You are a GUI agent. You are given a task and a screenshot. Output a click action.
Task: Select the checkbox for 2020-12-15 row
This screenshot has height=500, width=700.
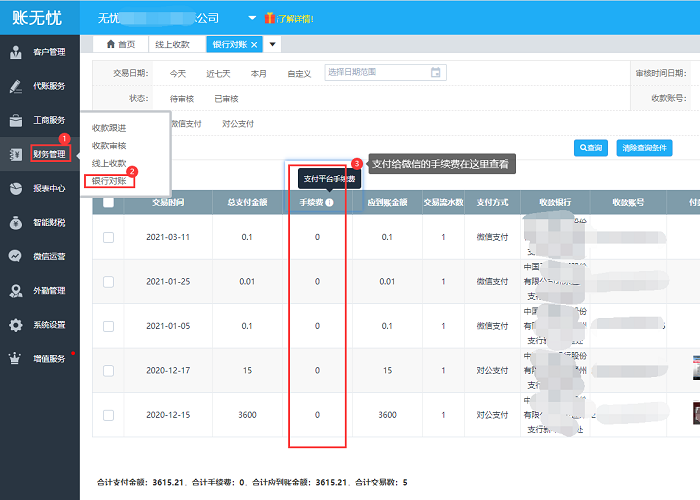108,414
